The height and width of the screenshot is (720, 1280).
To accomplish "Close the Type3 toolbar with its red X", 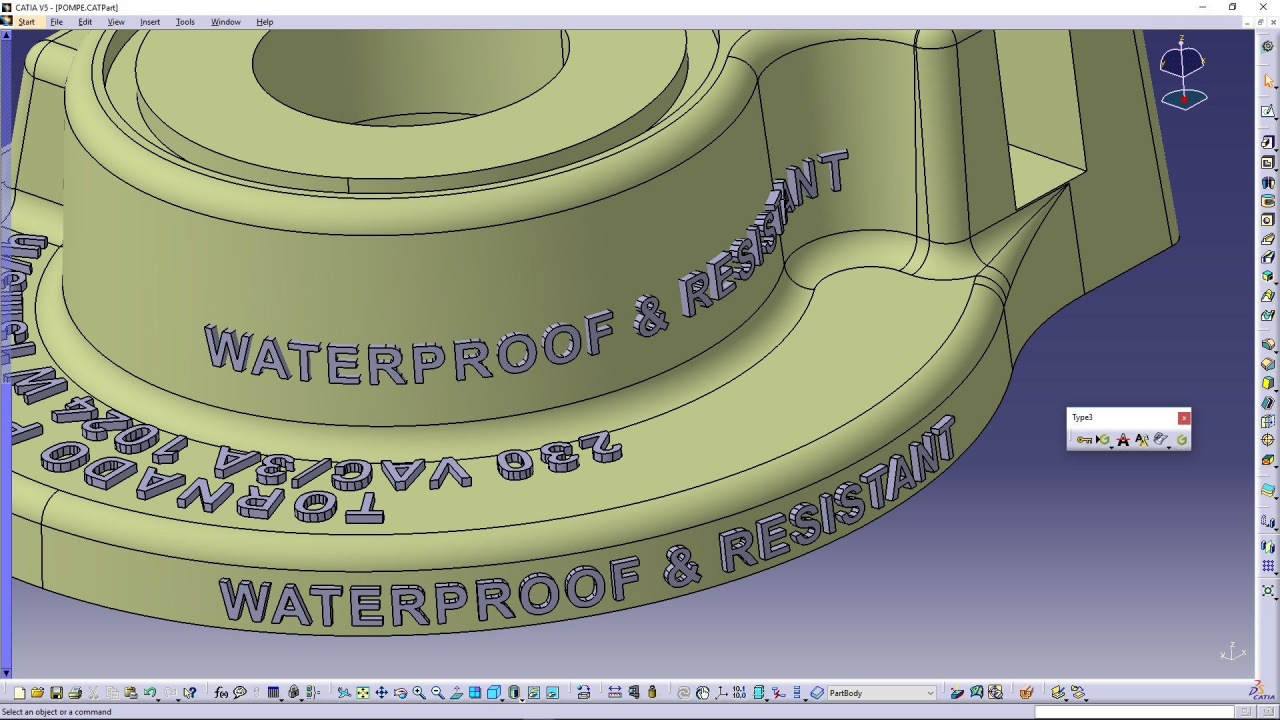I will 1184,418.
